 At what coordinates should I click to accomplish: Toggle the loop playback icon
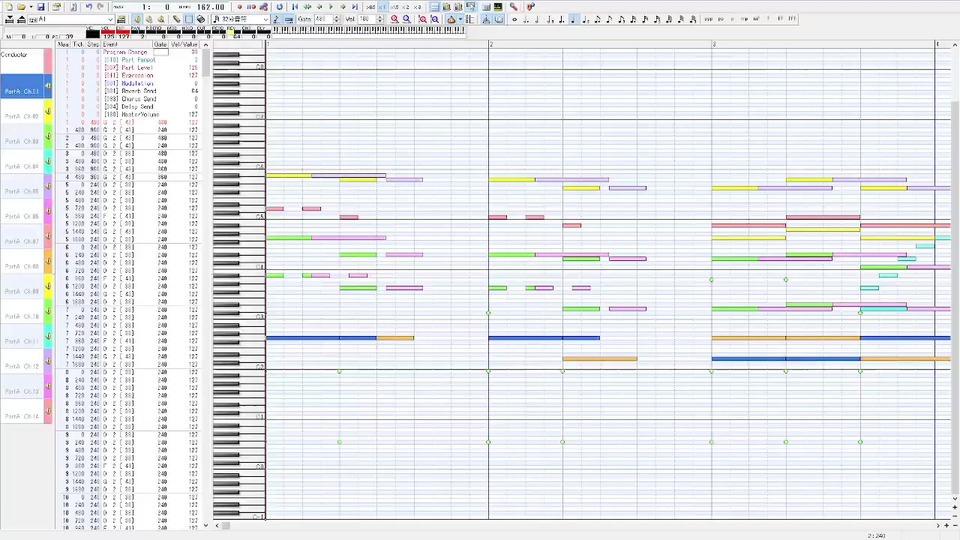[280, 7]
